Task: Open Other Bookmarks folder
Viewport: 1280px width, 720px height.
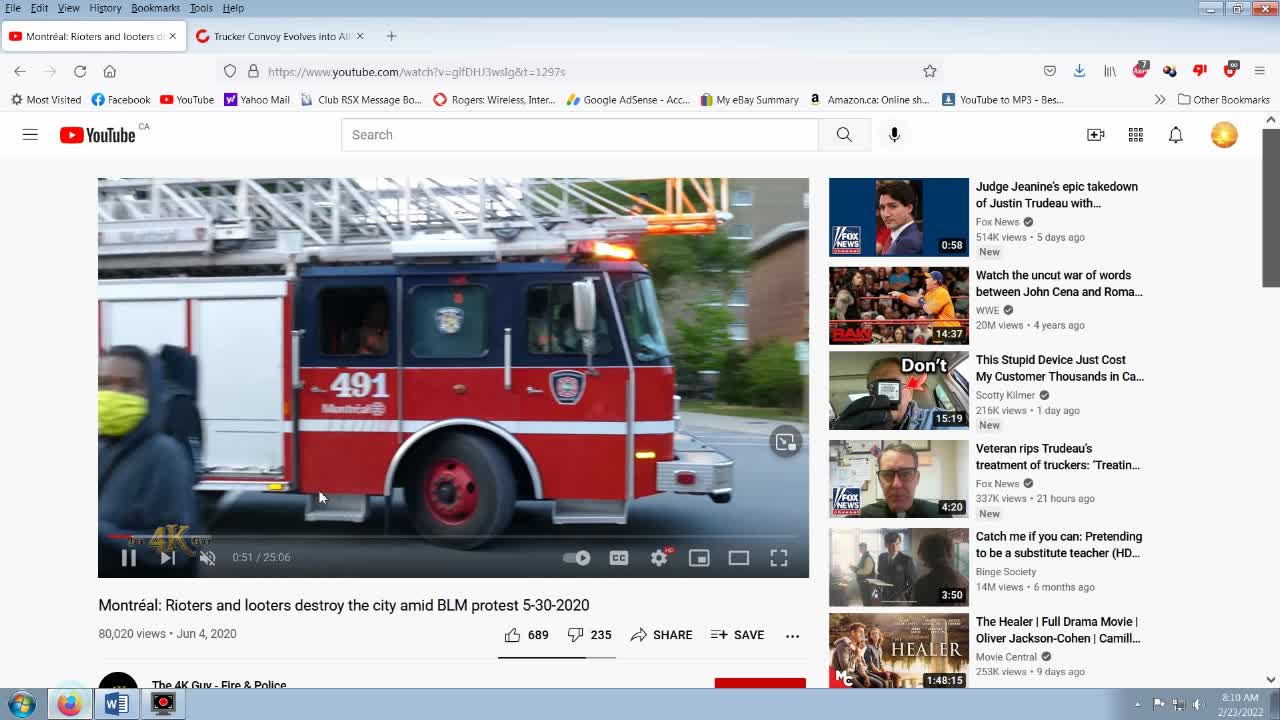Action: tap(1224, 100)
